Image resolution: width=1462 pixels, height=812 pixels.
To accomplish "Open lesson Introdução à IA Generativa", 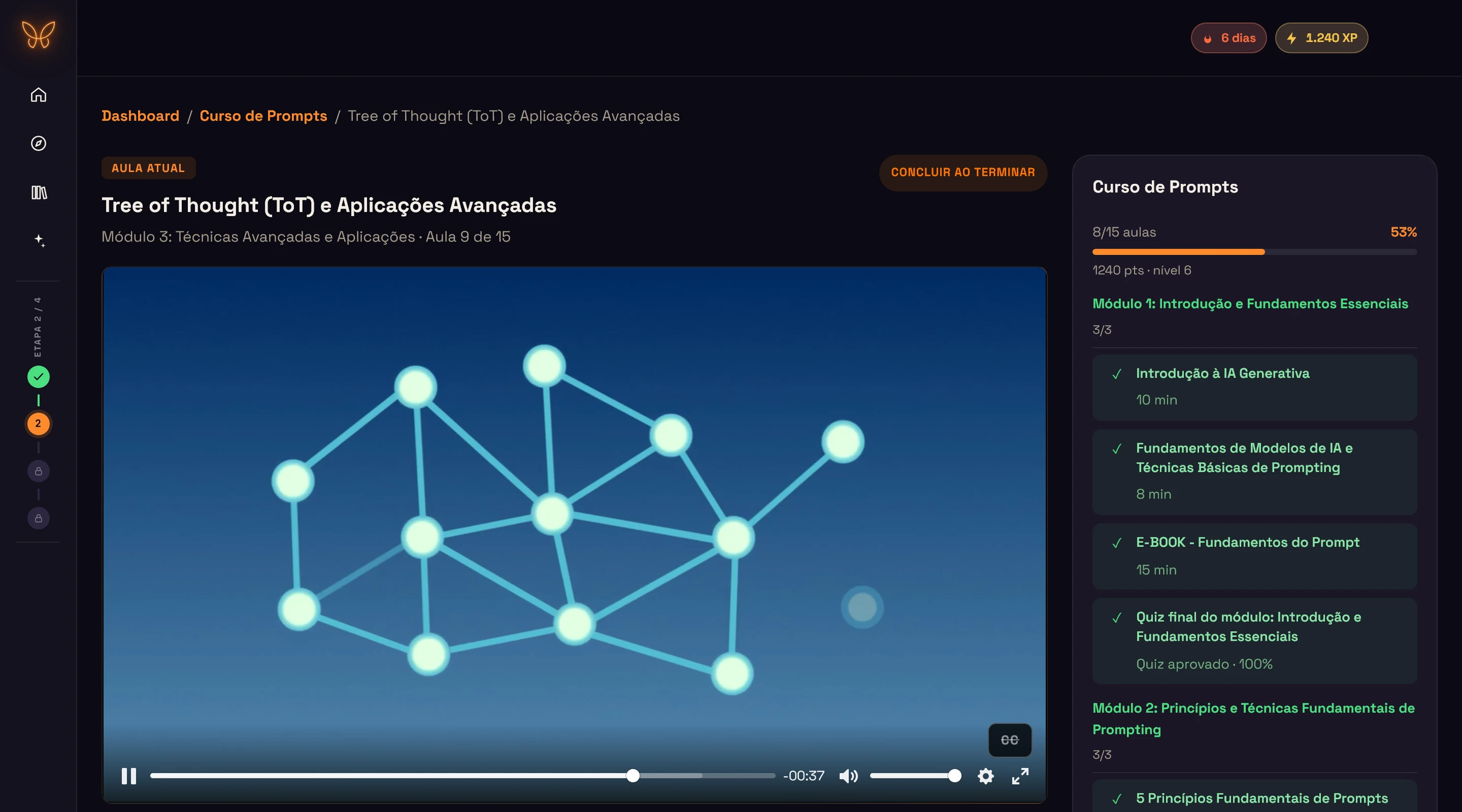I will pos(1254,387).
